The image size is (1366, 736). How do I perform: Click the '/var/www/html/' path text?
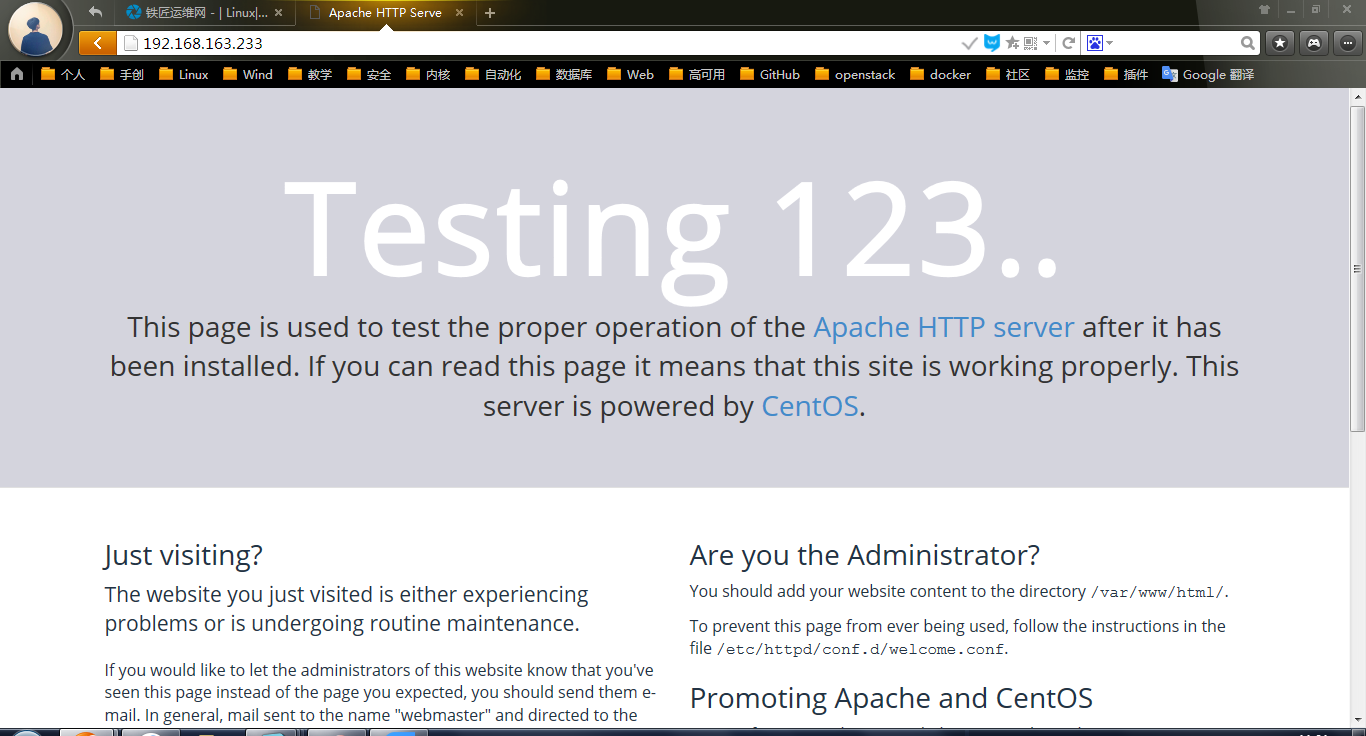(x=1158, y=592)
